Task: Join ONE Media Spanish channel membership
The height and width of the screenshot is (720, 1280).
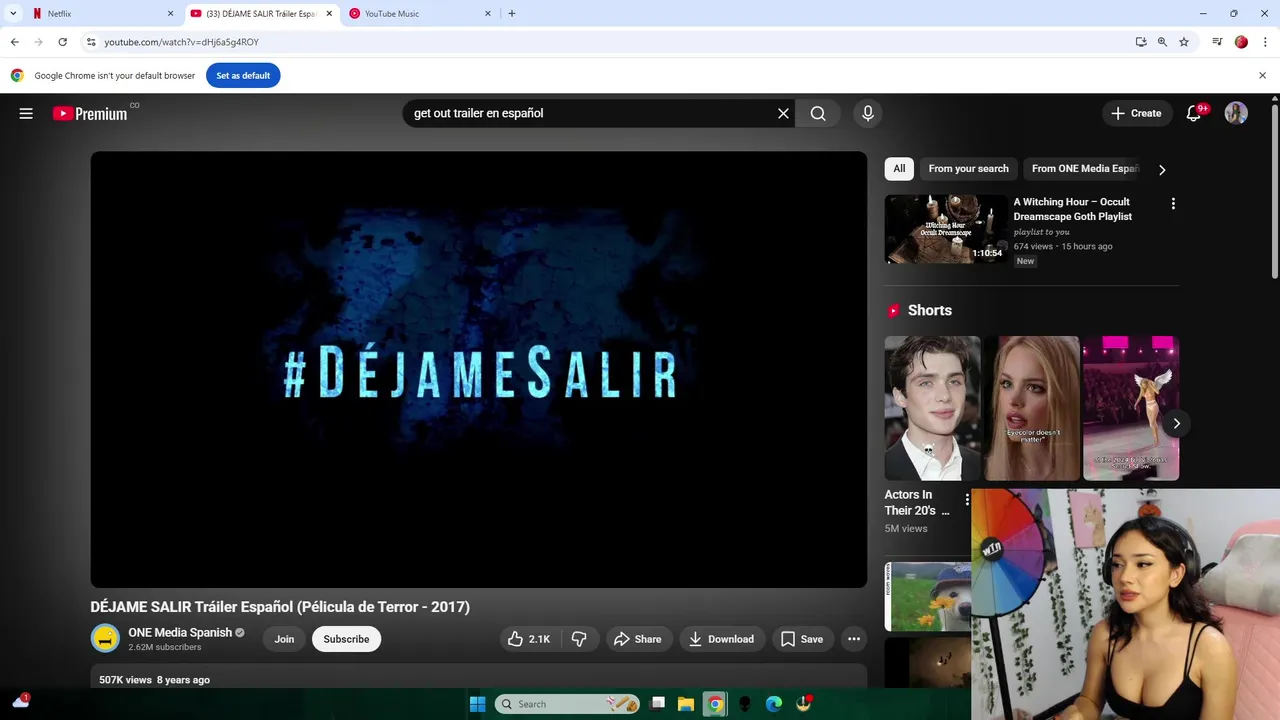Action: point(284,639)
